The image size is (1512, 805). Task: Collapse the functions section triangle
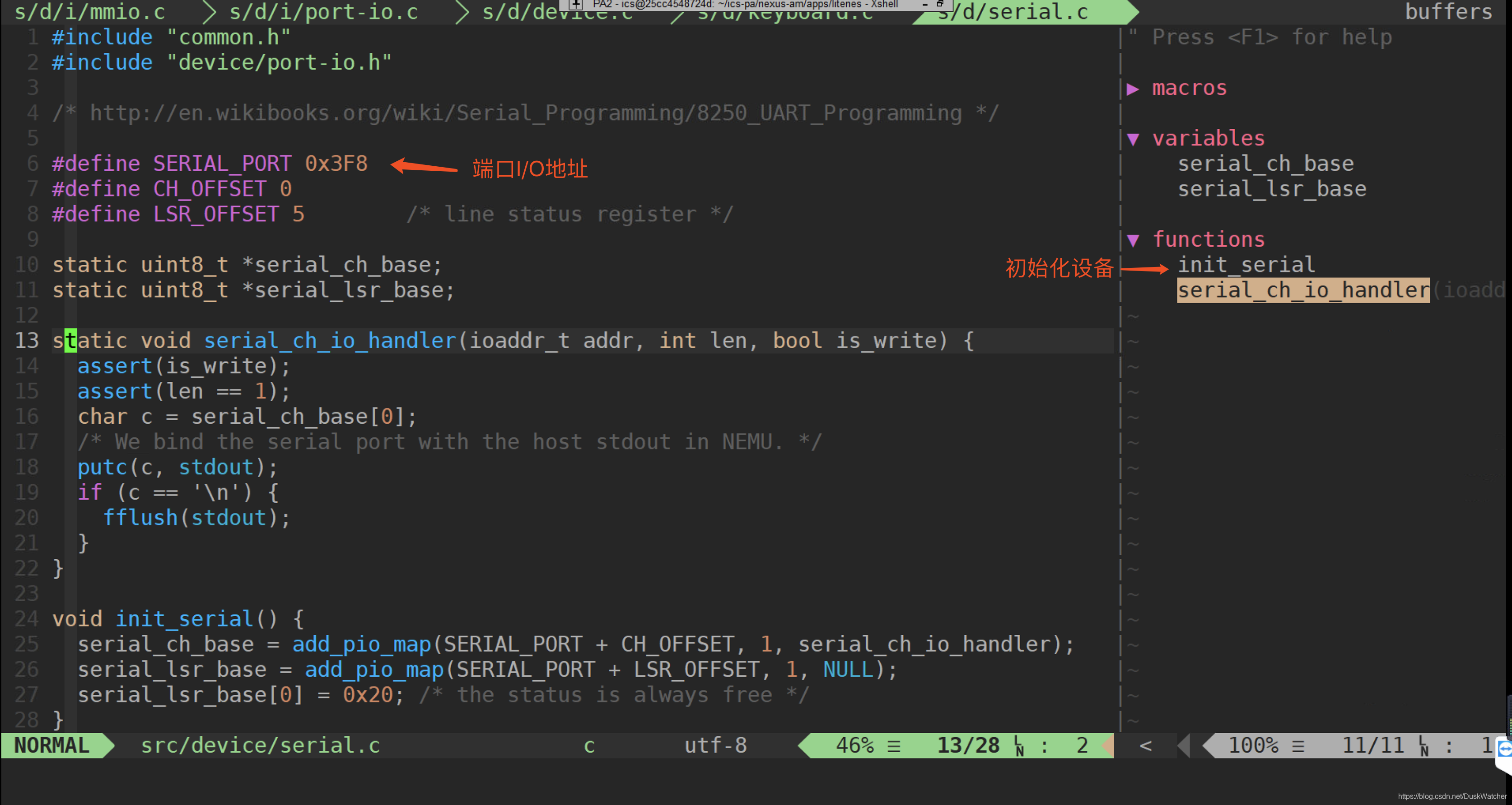(x=1133, y=240)
